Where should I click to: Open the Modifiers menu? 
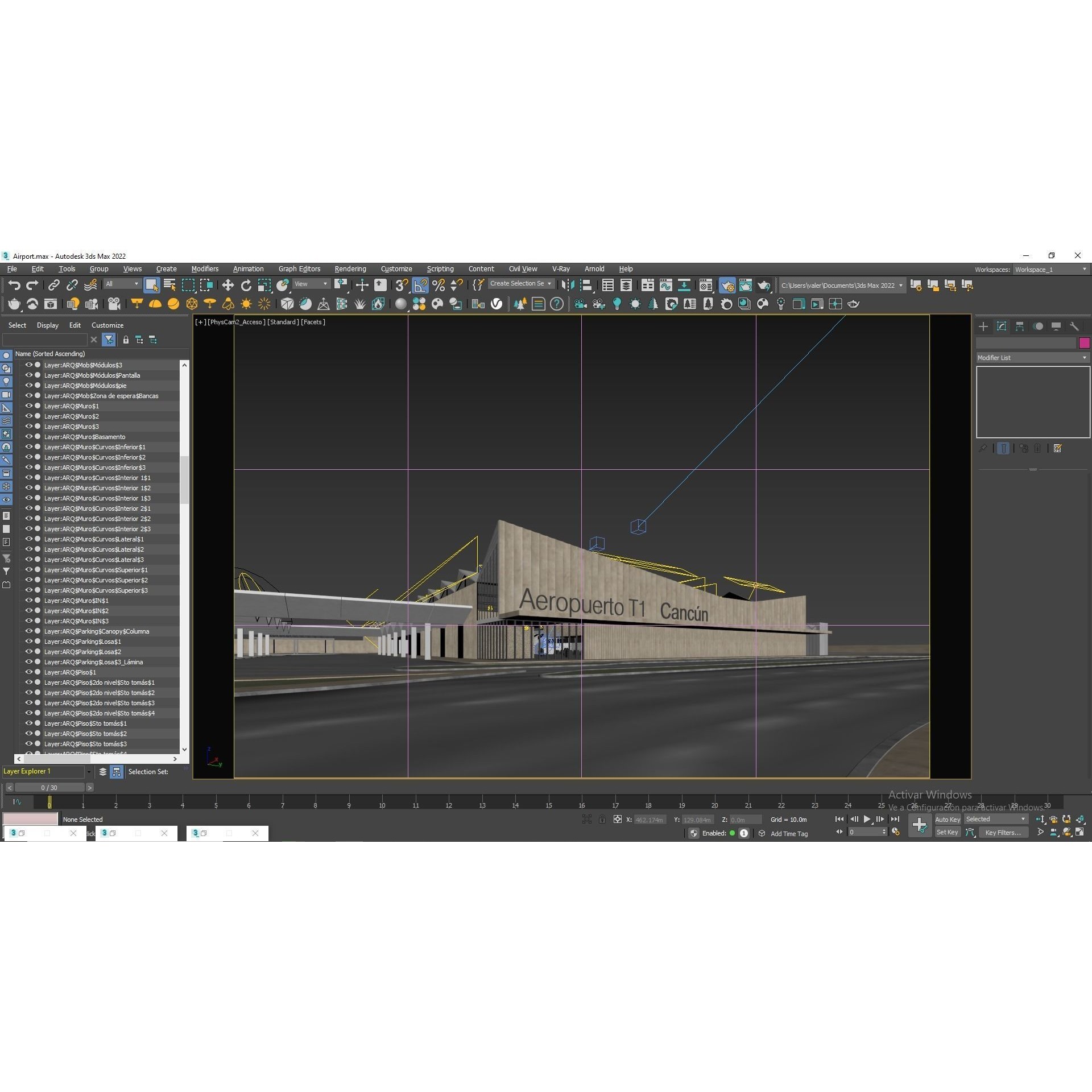click(205, 269)
